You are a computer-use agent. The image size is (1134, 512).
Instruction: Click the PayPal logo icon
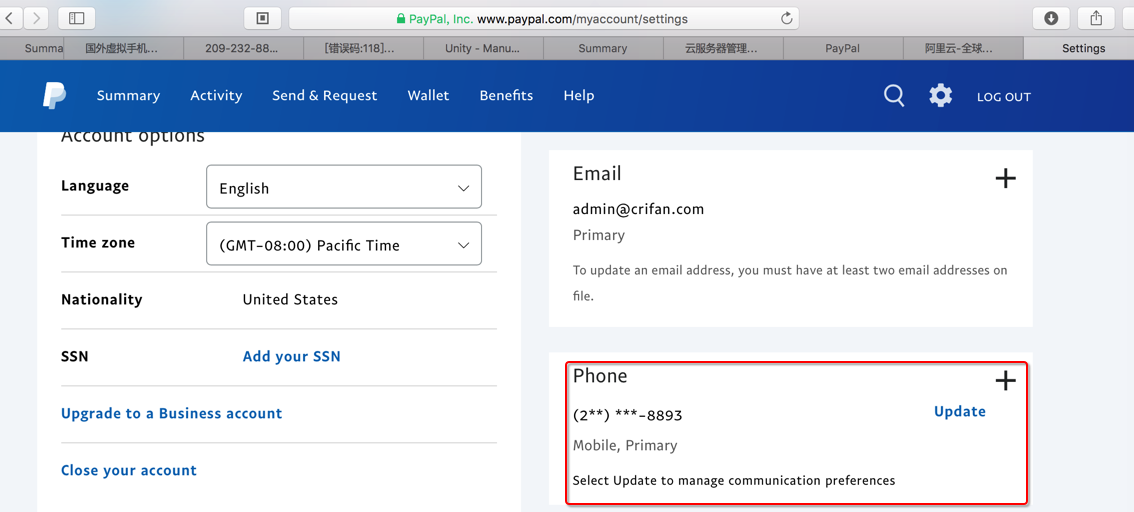point(54,96)
